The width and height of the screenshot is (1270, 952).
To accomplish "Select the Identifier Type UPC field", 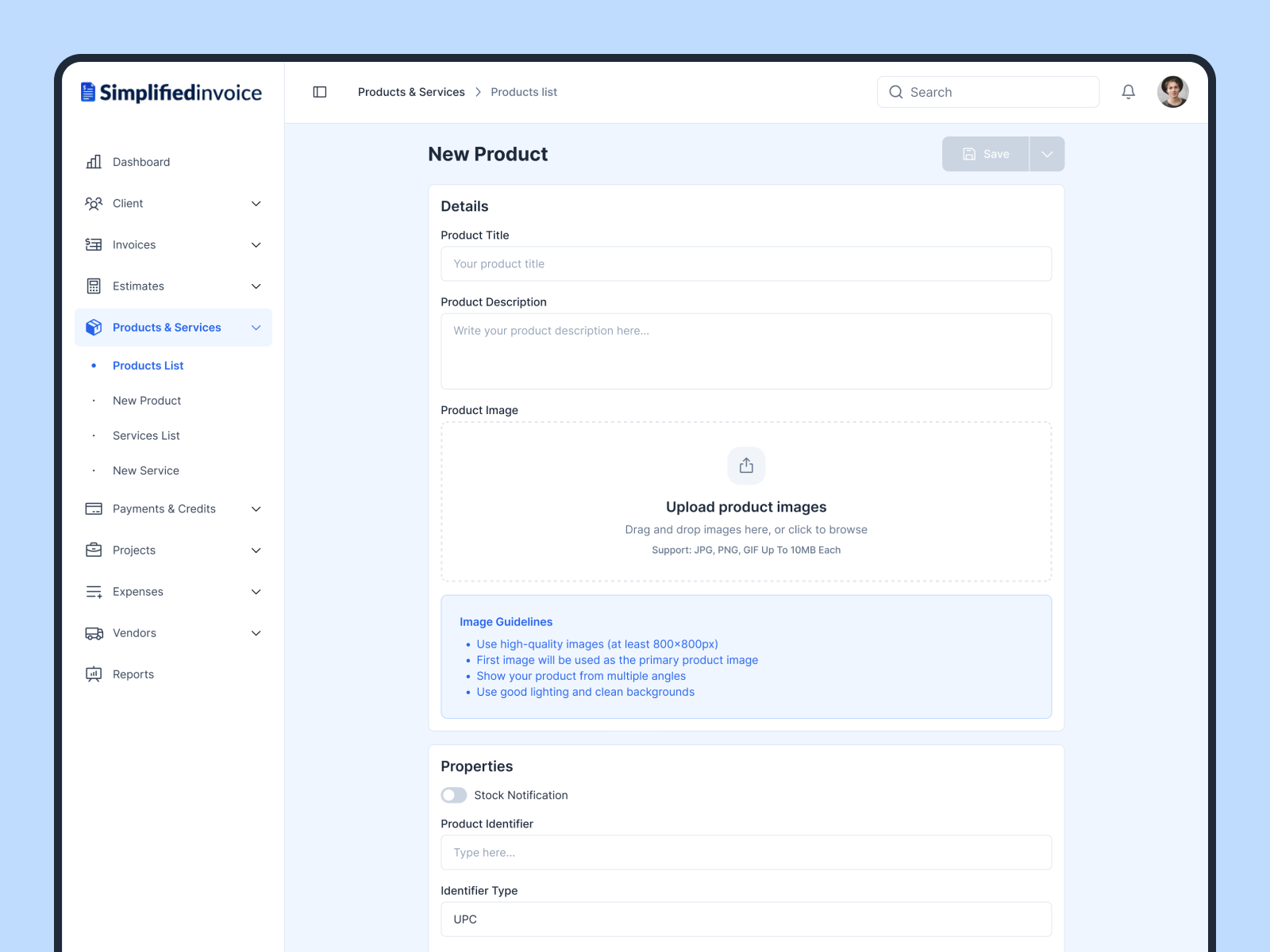I will pos(746,919).
